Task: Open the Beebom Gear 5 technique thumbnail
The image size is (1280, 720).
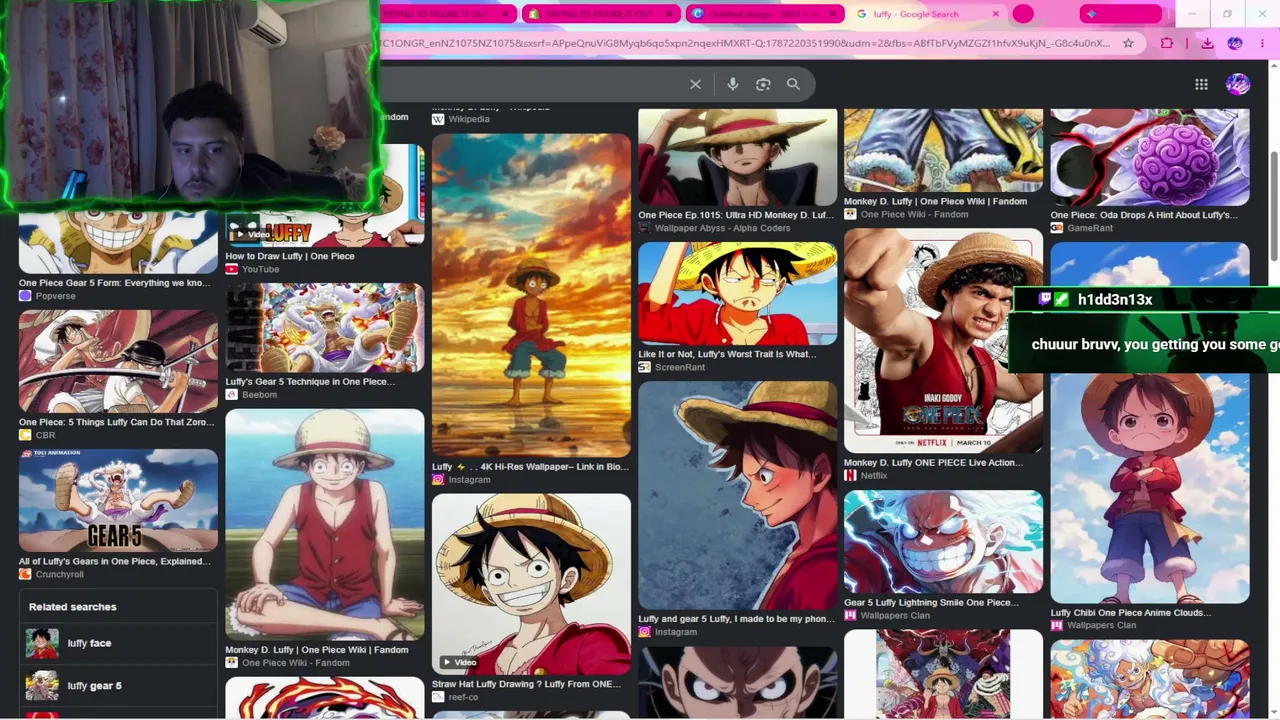Action: click(x=325, y=327)
